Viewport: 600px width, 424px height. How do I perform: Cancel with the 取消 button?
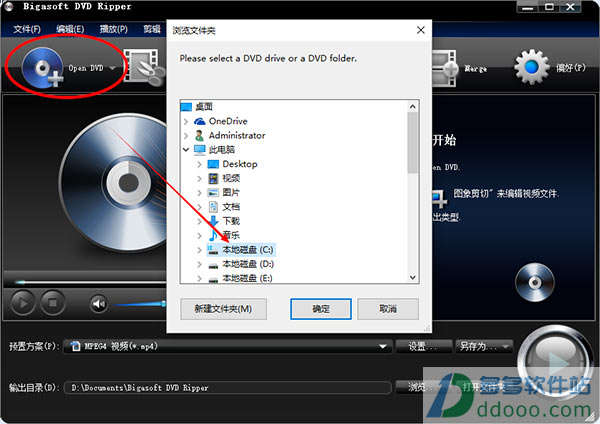[388, 309]
